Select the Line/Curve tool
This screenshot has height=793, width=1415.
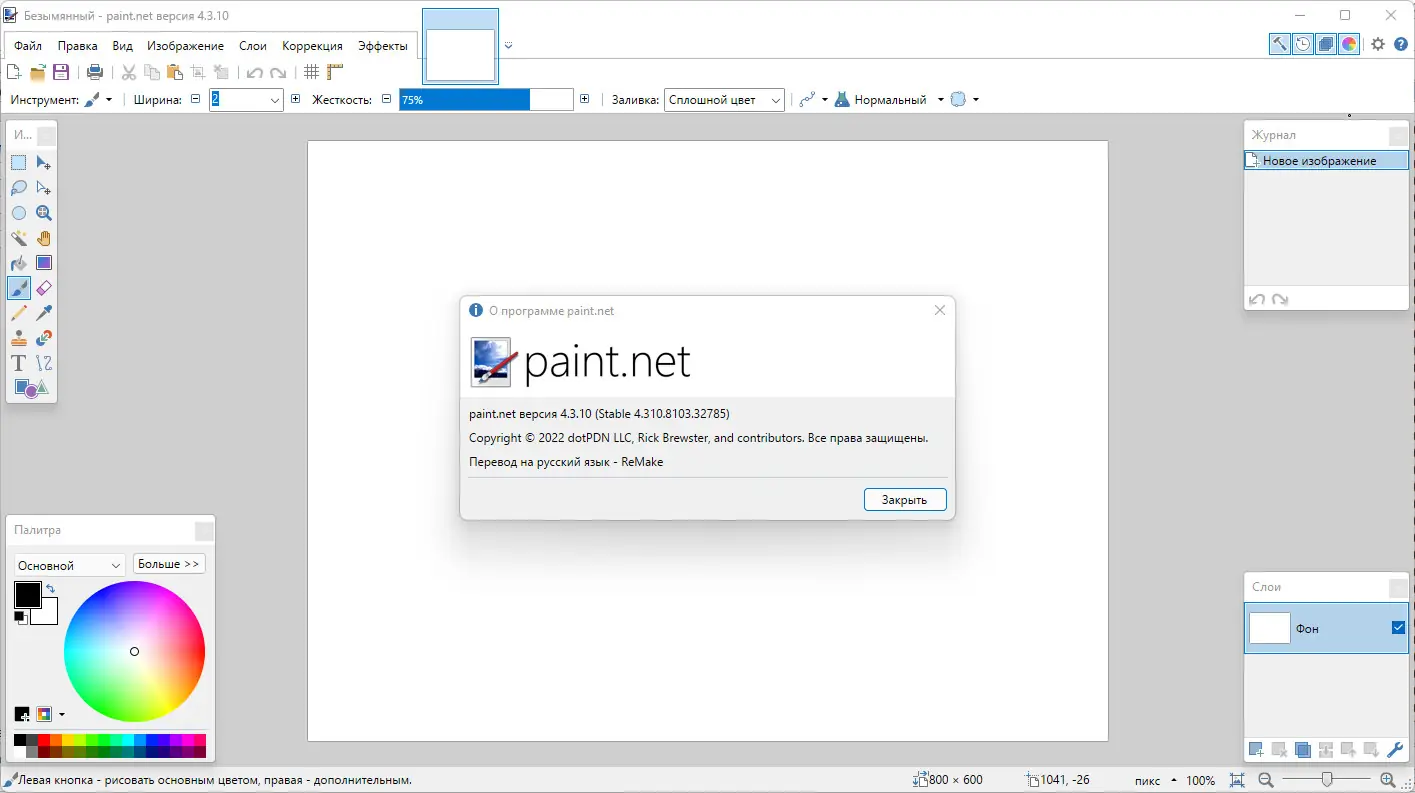coord(44,363)
